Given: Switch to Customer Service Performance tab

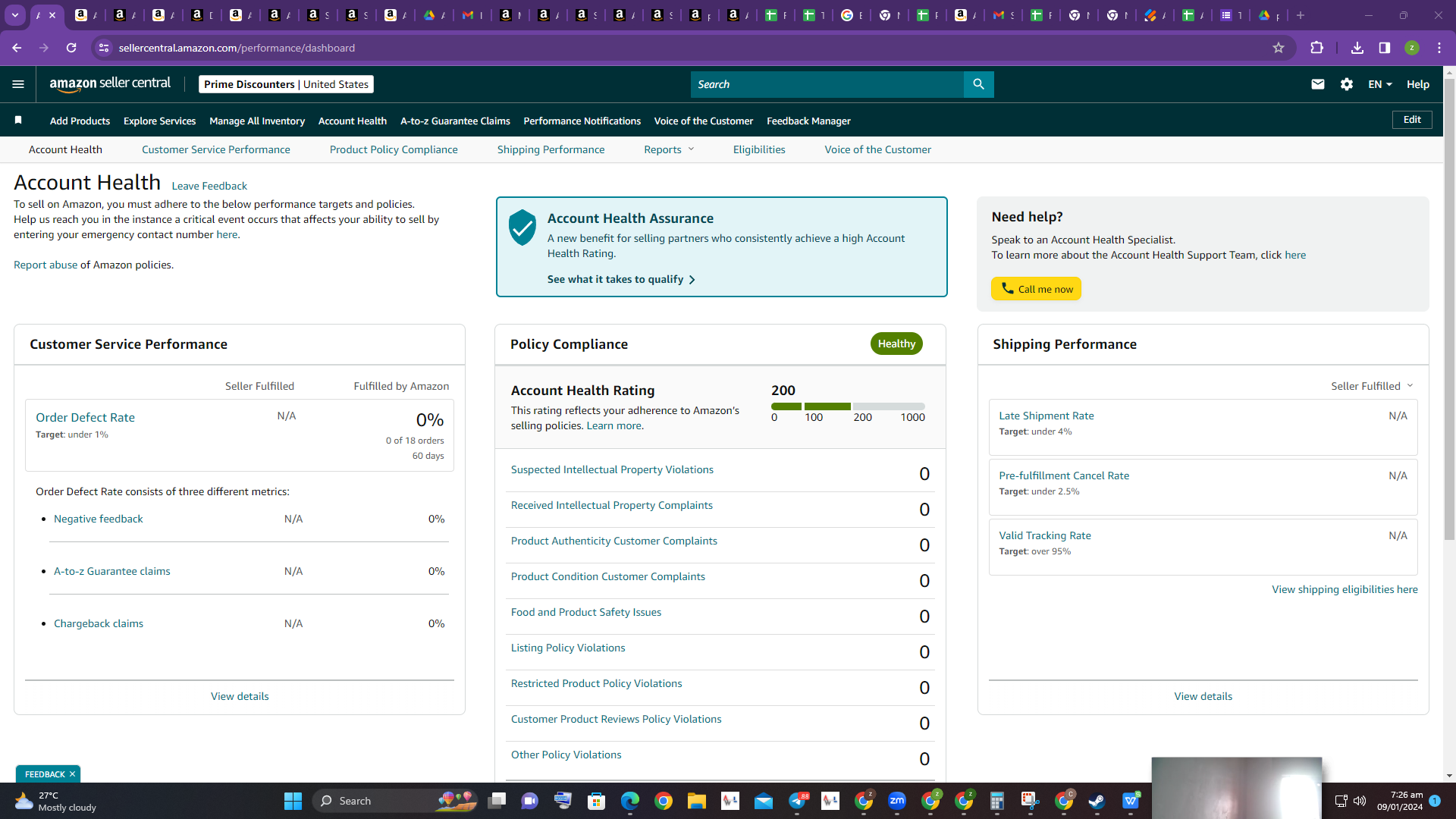Looking at the screenshot, I should (x=216, y=149).
